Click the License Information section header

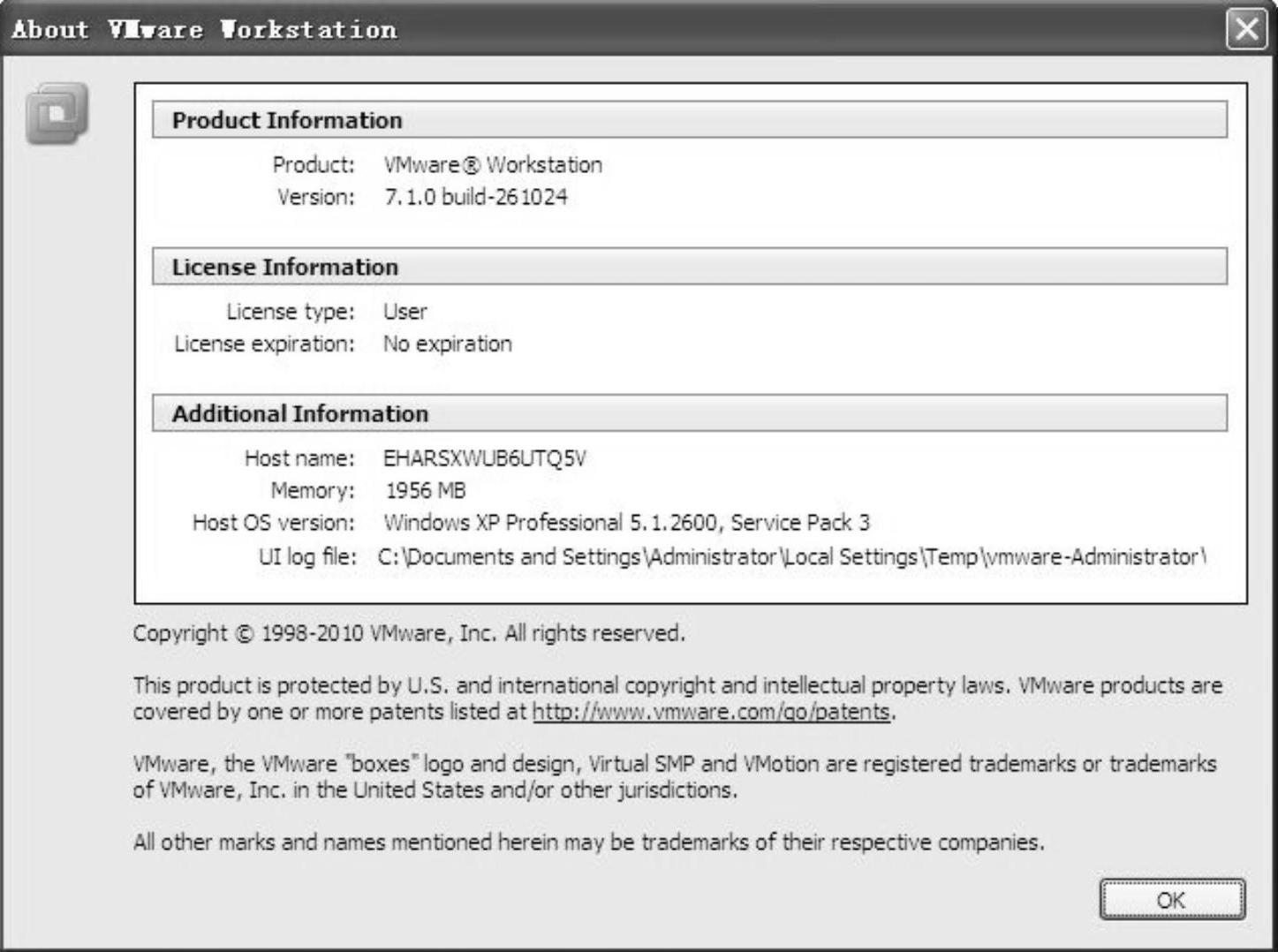tap(690, 267)
